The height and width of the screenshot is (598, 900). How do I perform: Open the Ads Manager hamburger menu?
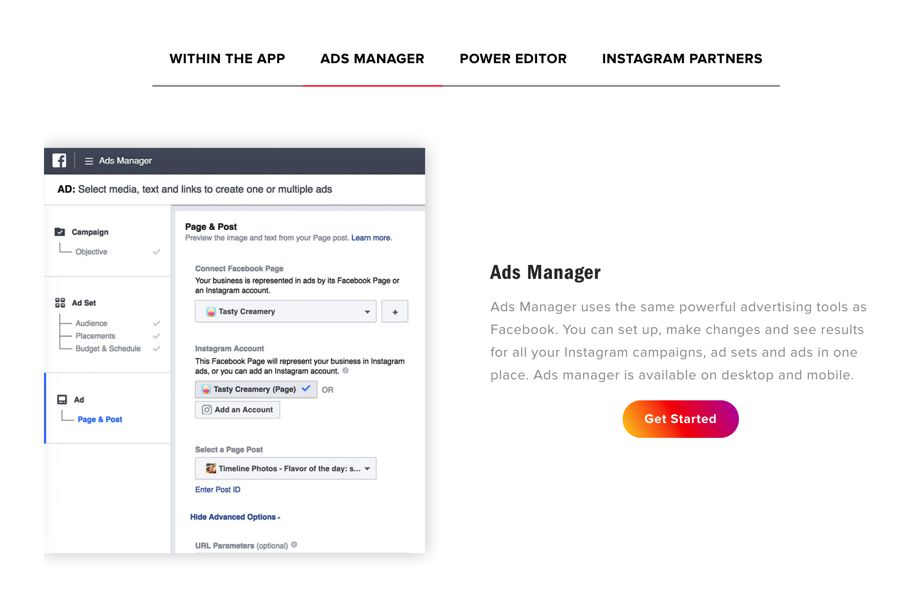[x=89, y=161]
